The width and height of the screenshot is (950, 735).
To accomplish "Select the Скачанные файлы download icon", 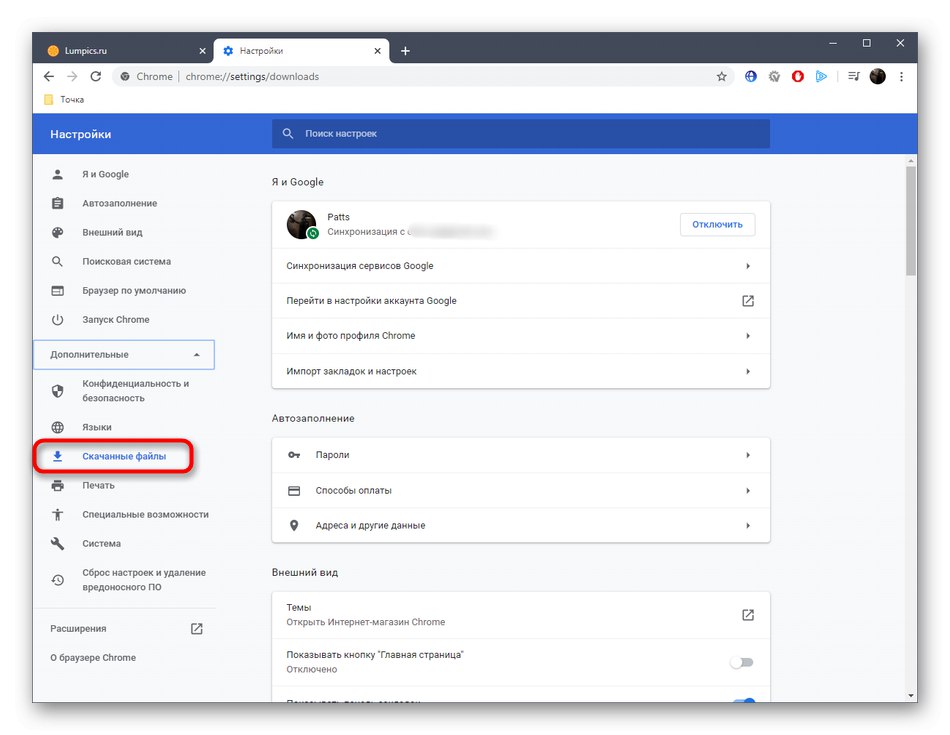I will click(58, 455).
